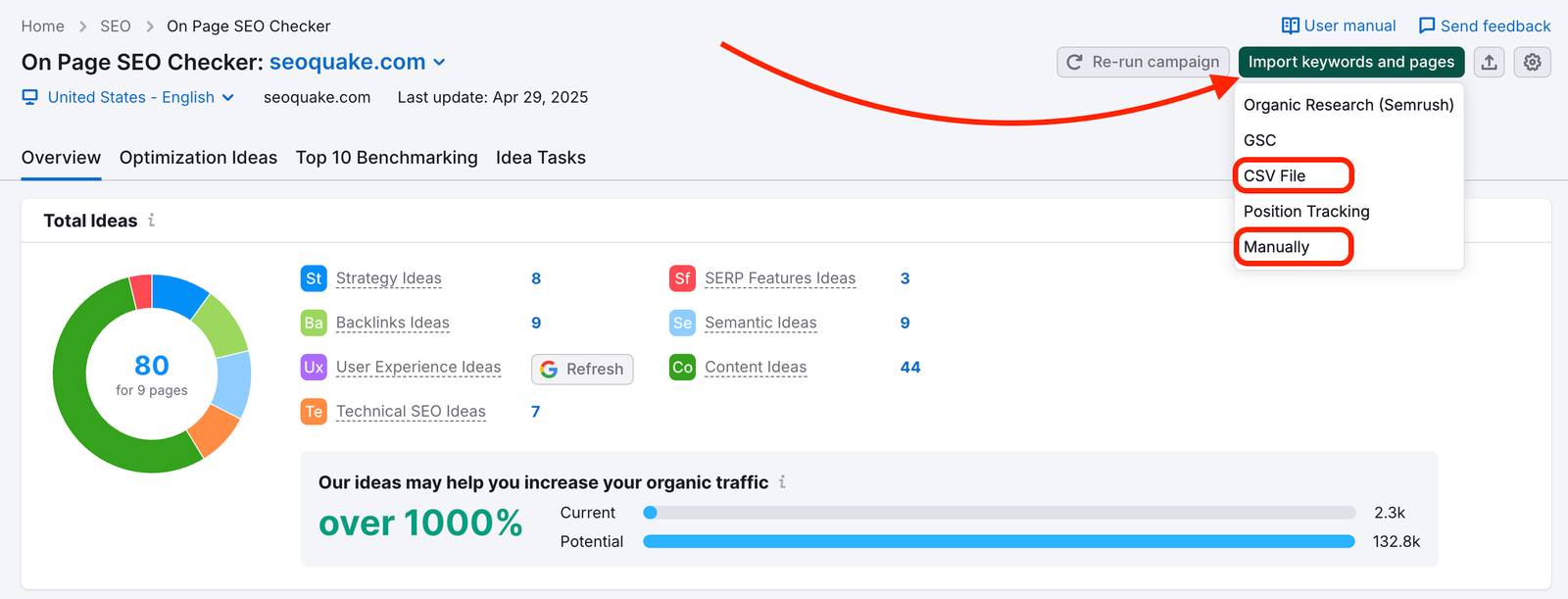Click the info icon beside organic traffic heading

coord(782,482)
